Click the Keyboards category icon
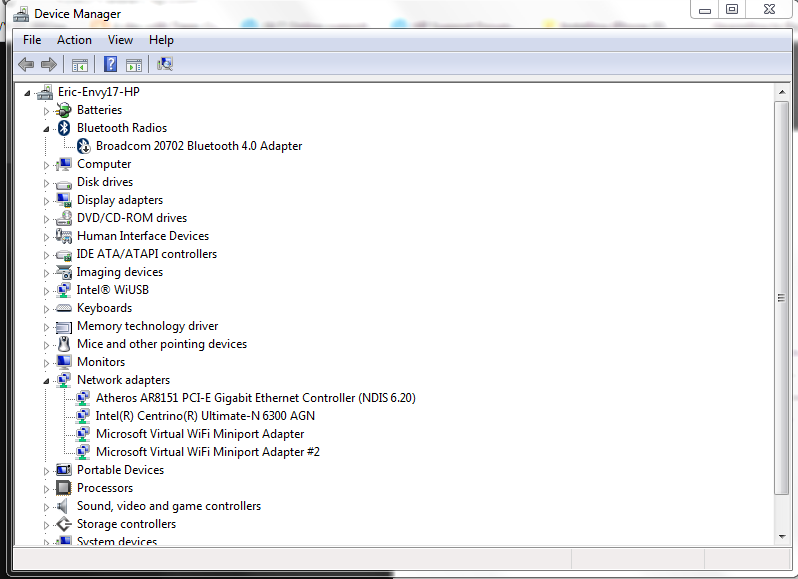The image size is (798, 579). [x=64, y=308]
